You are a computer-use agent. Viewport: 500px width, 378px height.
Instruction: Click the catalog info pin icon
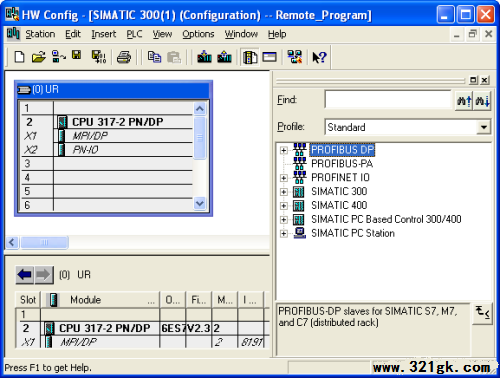482,313
